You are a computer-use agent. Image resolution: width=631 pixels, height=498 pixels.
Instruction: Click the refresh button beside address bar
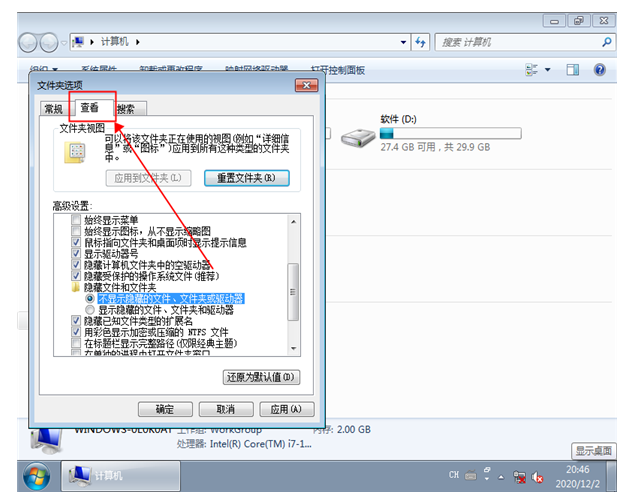pyautogui.click(x=420, y=42)
